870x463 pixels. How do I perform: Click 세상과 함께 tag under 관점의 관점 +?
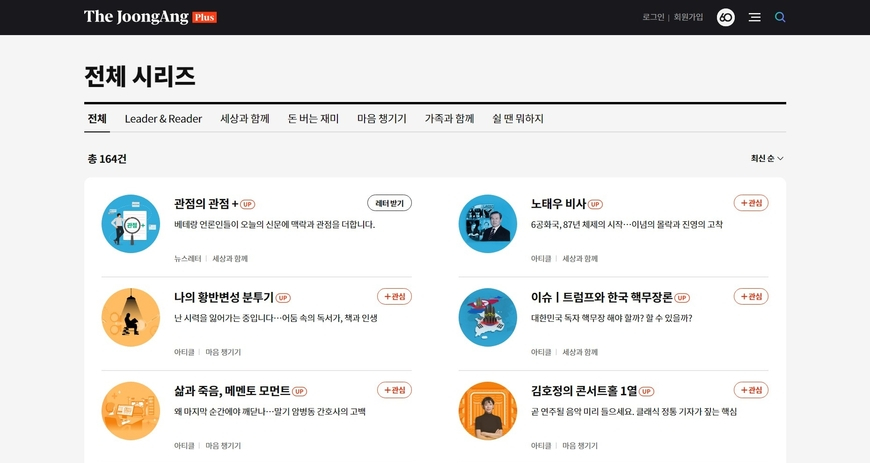pyautogui.click(x=230, y=259)
